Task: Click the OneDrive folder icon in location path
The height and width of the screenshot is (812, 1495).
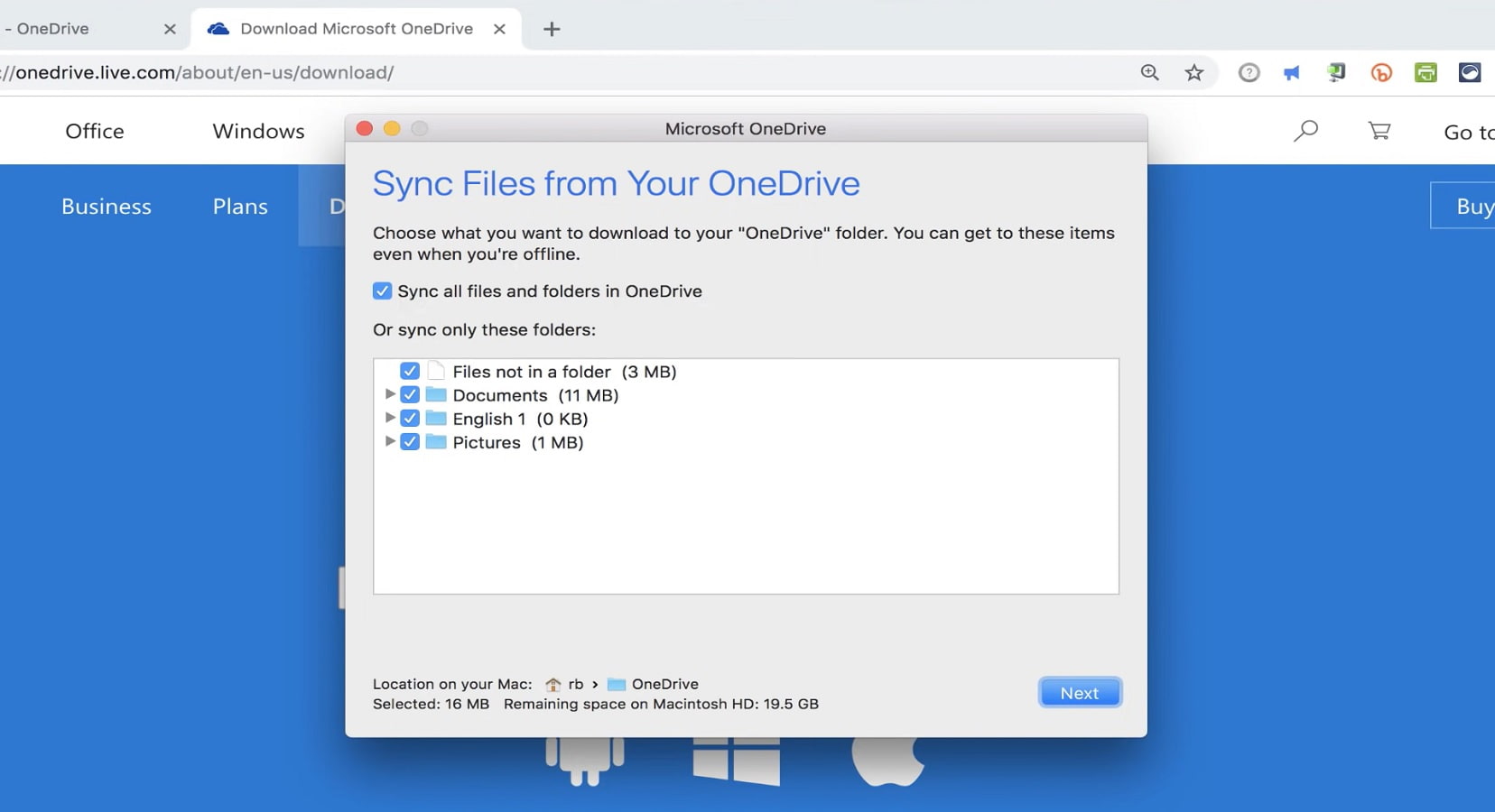Action: point(617,684)
